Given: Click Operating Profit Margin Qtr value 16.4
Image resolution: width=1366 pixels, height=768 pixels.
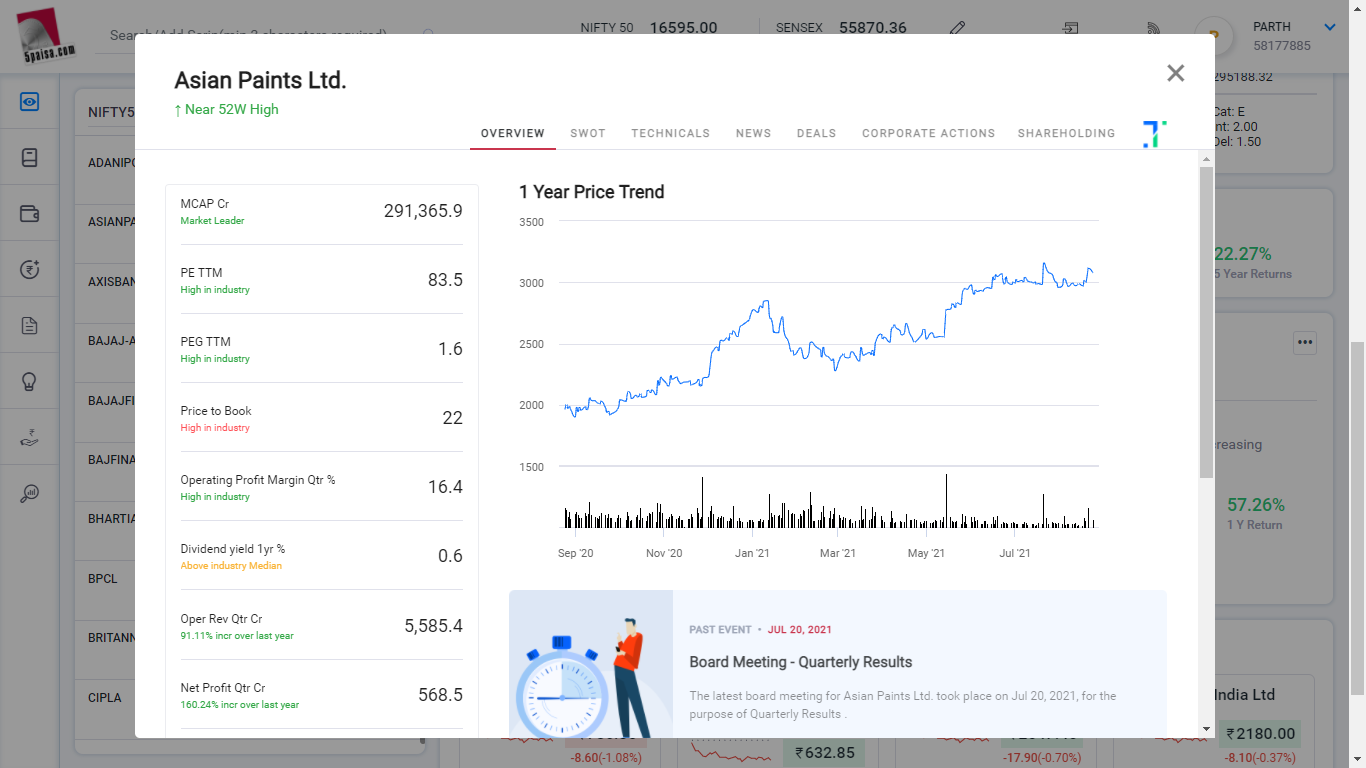Looking at the screenshot, I should pyautogui.click(x=445, y=487).
